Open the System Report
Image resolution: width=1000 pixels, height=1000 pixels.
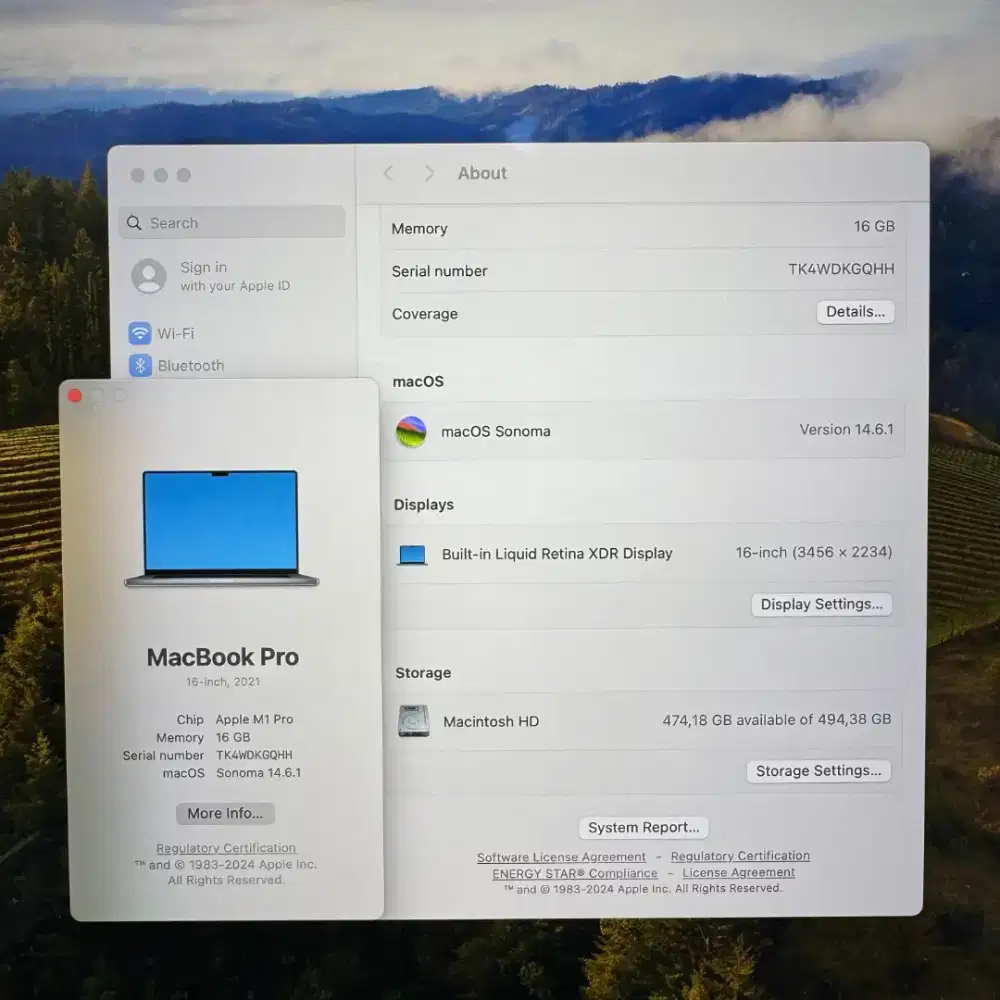(x=643, y=827)
